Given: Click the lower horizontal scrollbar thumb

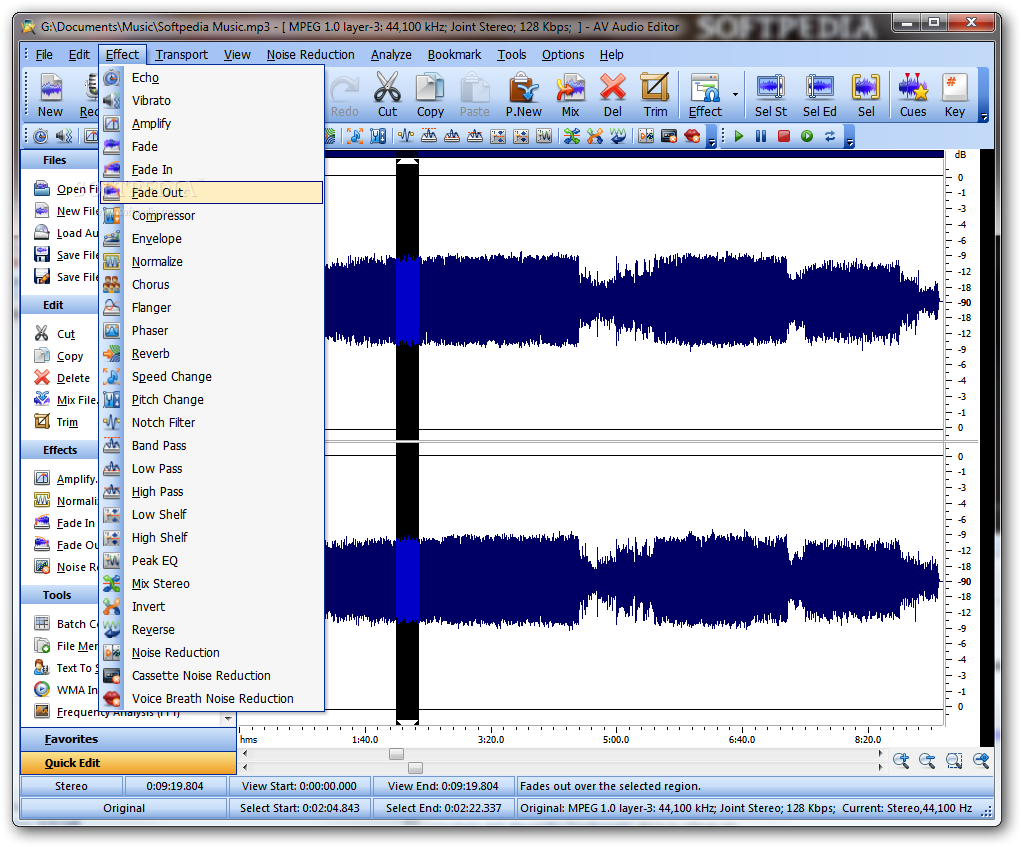Looking at the screenshot, I should [x=415, y=768].
